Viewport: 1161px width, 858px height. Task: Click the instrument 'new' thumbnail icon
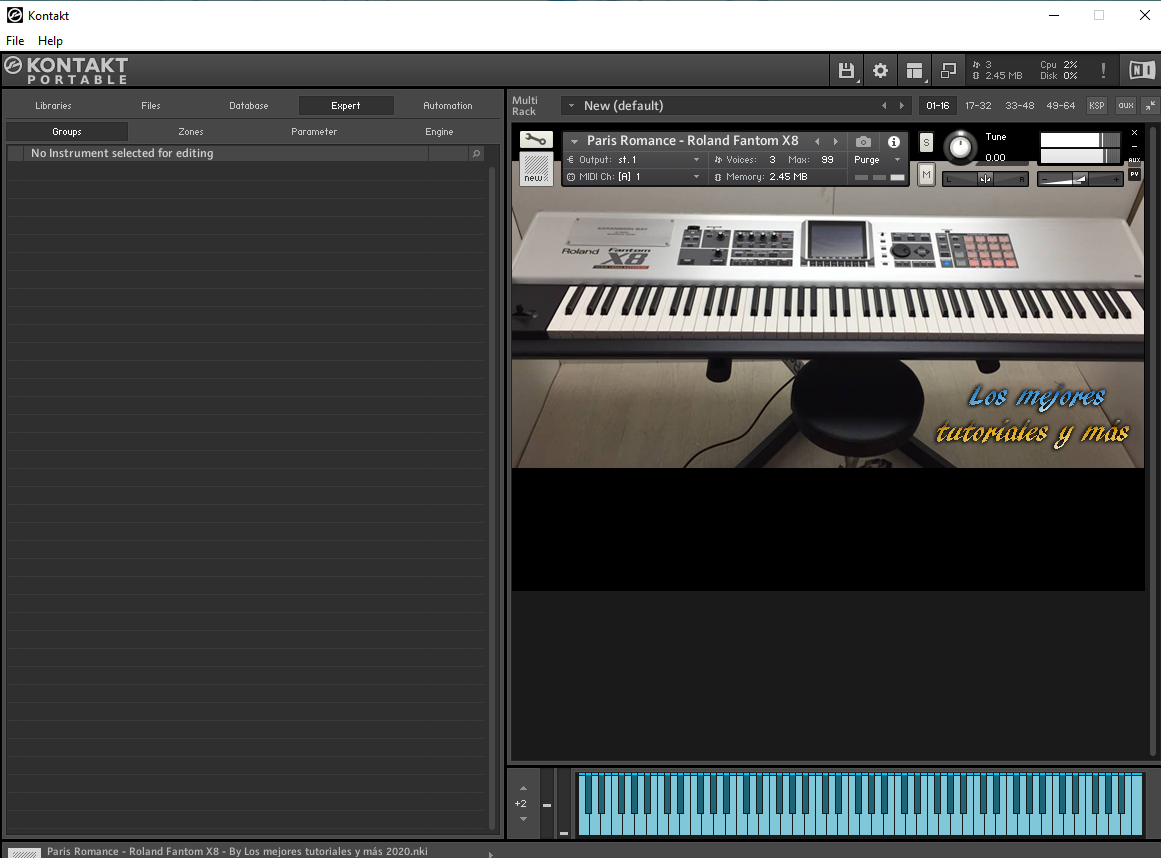tap(536, 169)
